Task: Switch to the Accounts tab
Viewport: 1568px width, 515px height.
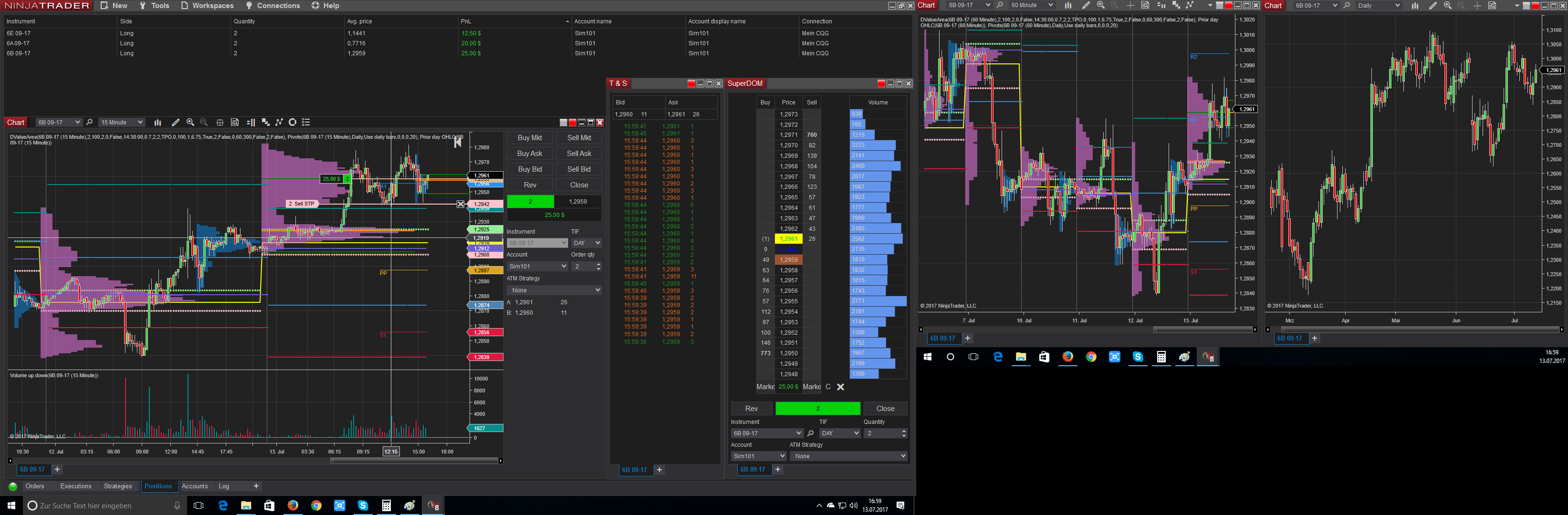Action: coord(195,486)
